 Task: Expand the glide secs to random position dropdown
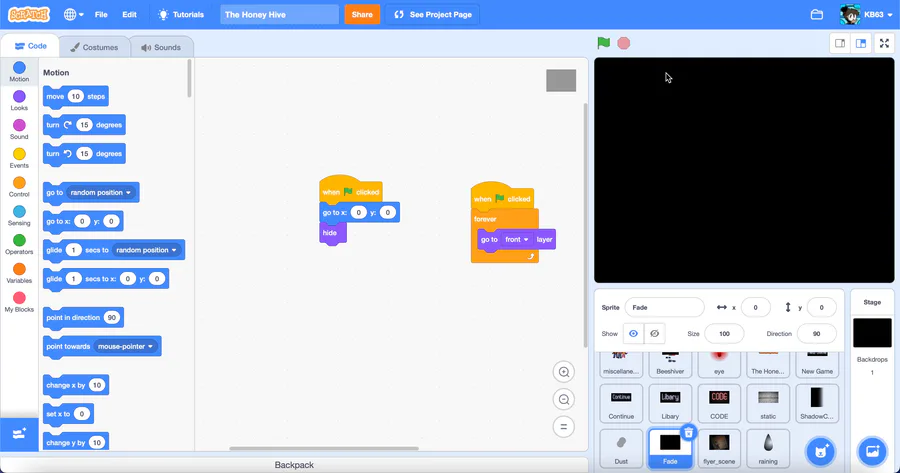pos(146,250)
